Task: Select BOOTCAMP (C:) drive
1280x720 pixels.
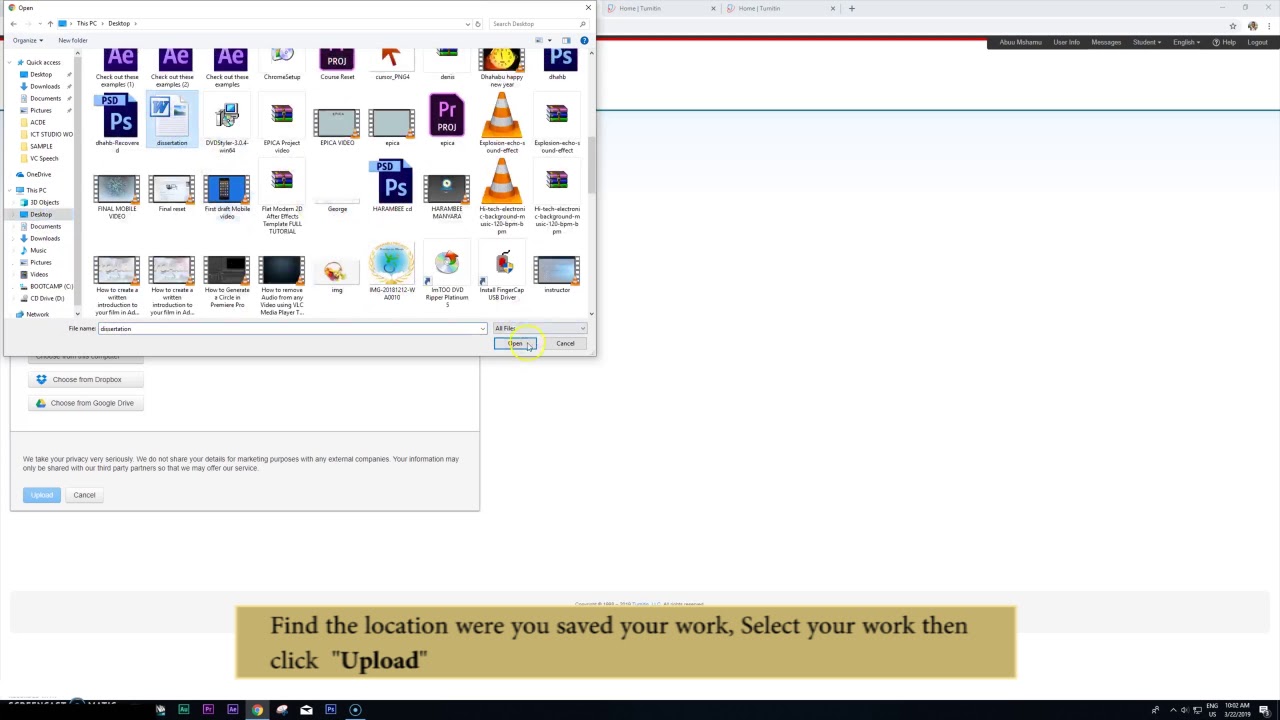Action: tap(51, 286)
